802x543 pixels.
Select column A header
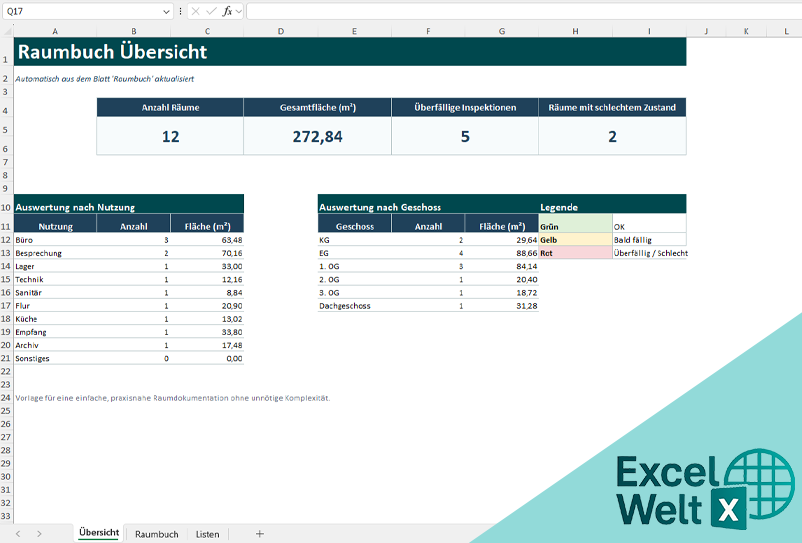(x=55, y=31)
